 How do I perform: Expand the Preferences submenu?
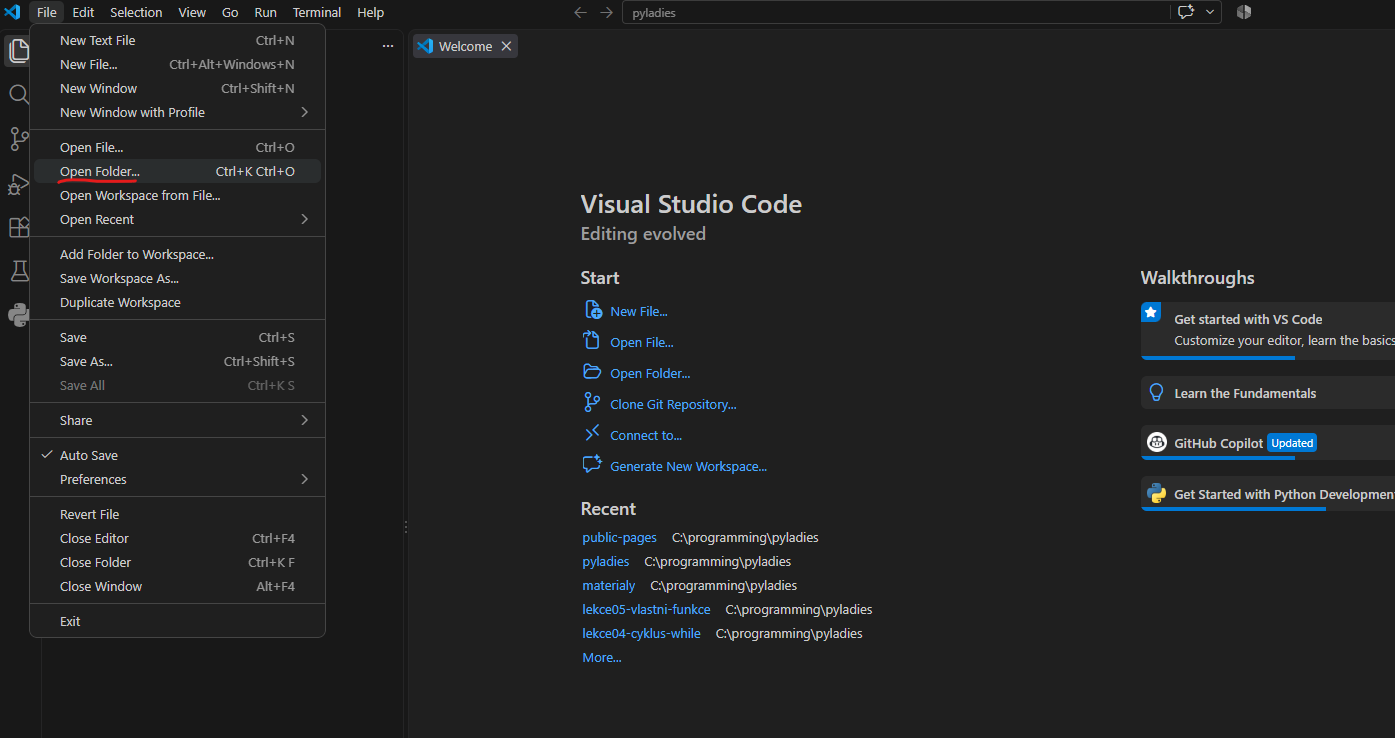click(x=177, y=479)
